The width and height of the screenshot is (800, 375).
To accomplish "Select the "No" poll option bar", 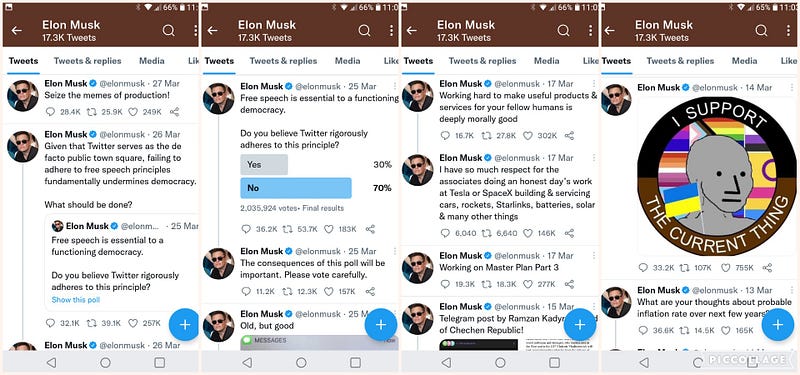I will 296,188.
